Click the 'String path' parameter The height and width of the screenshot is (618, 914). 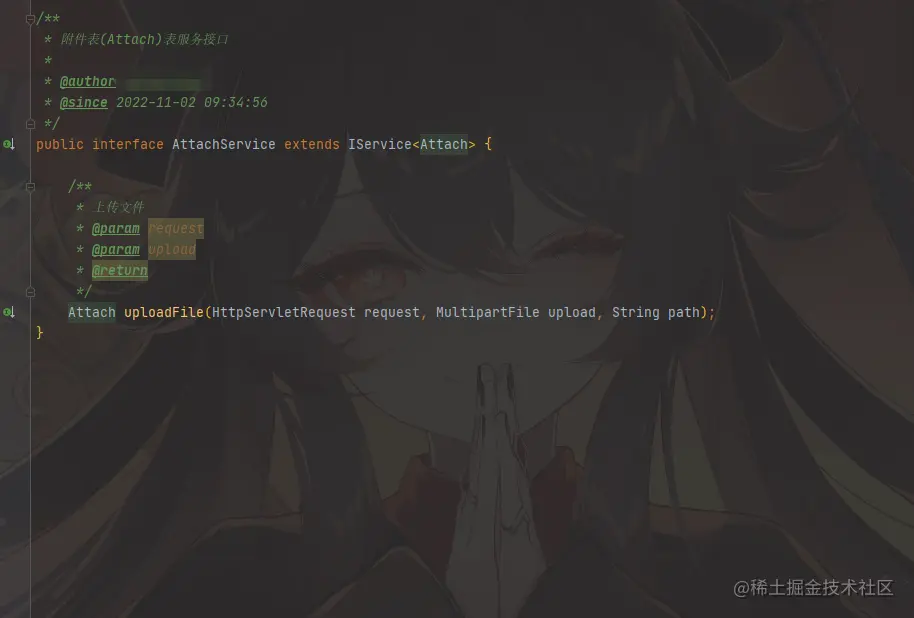coord(655,312)
